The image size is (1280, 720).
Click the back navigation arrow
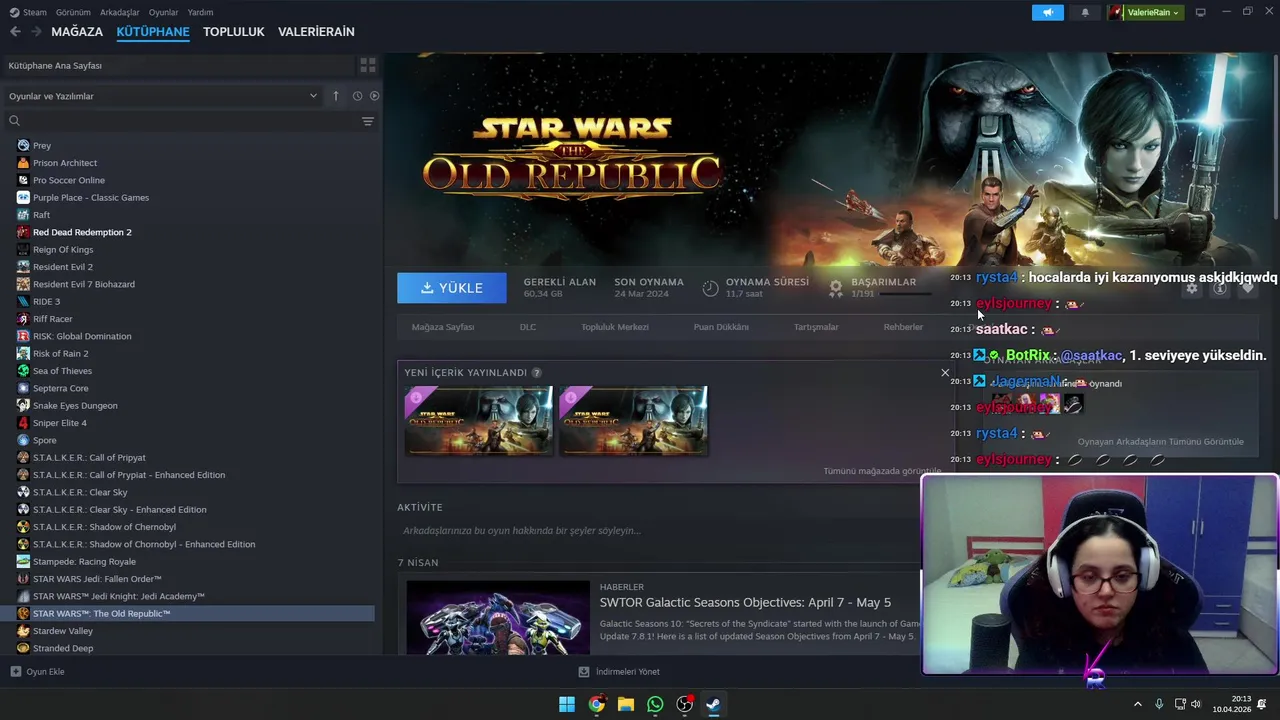tap(15, 32)
